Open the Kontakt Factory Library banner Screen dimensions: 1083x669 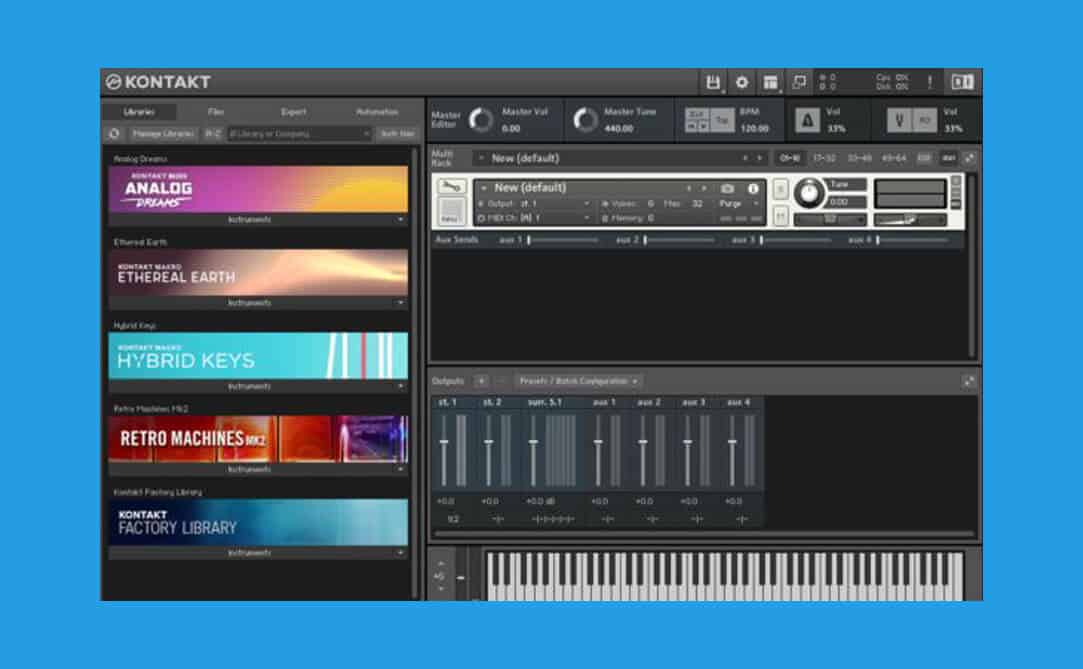[x=258, y=523]
